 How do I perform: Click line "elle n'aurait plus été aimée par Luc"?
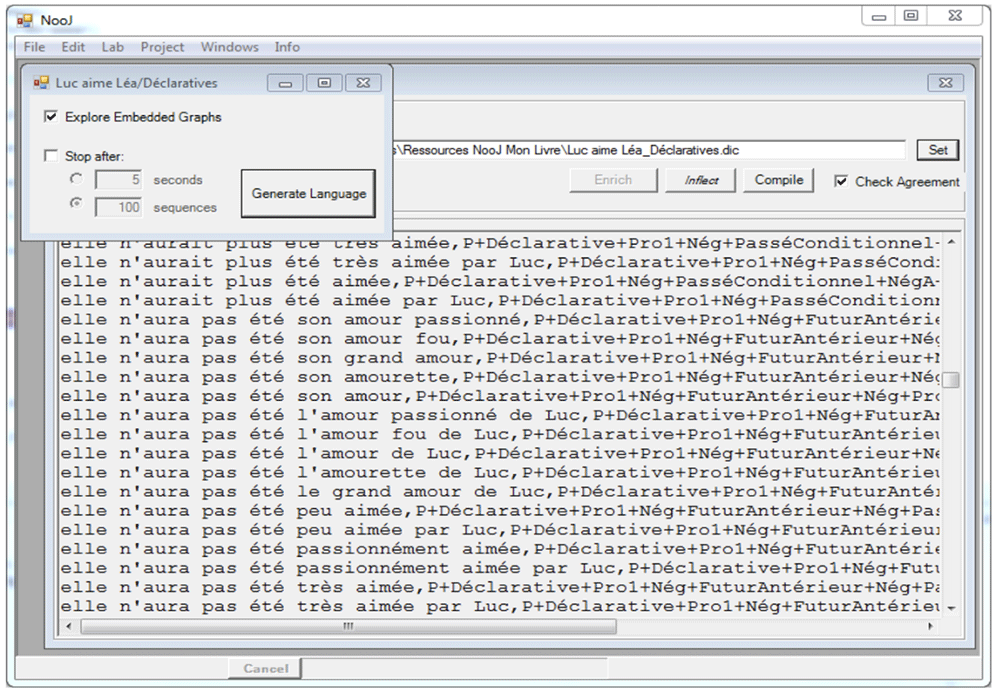pyautogui.click(x=499, y=300)
